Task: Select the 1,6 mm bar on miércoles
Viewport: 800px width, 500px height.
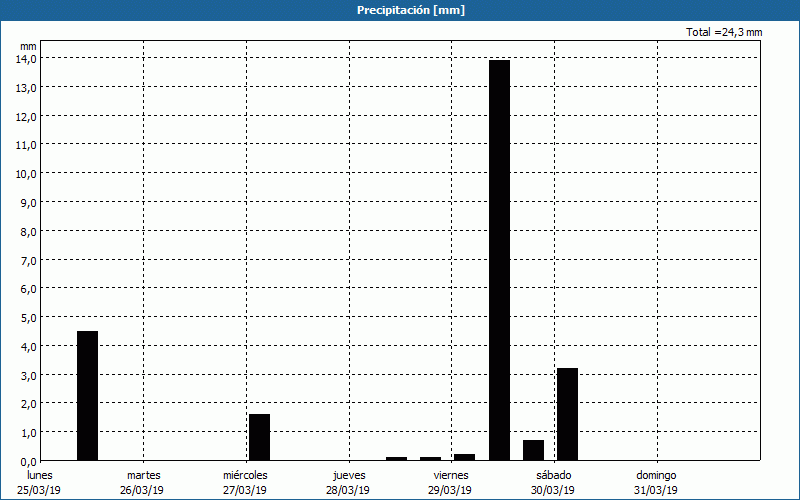Action: [259, 437]
